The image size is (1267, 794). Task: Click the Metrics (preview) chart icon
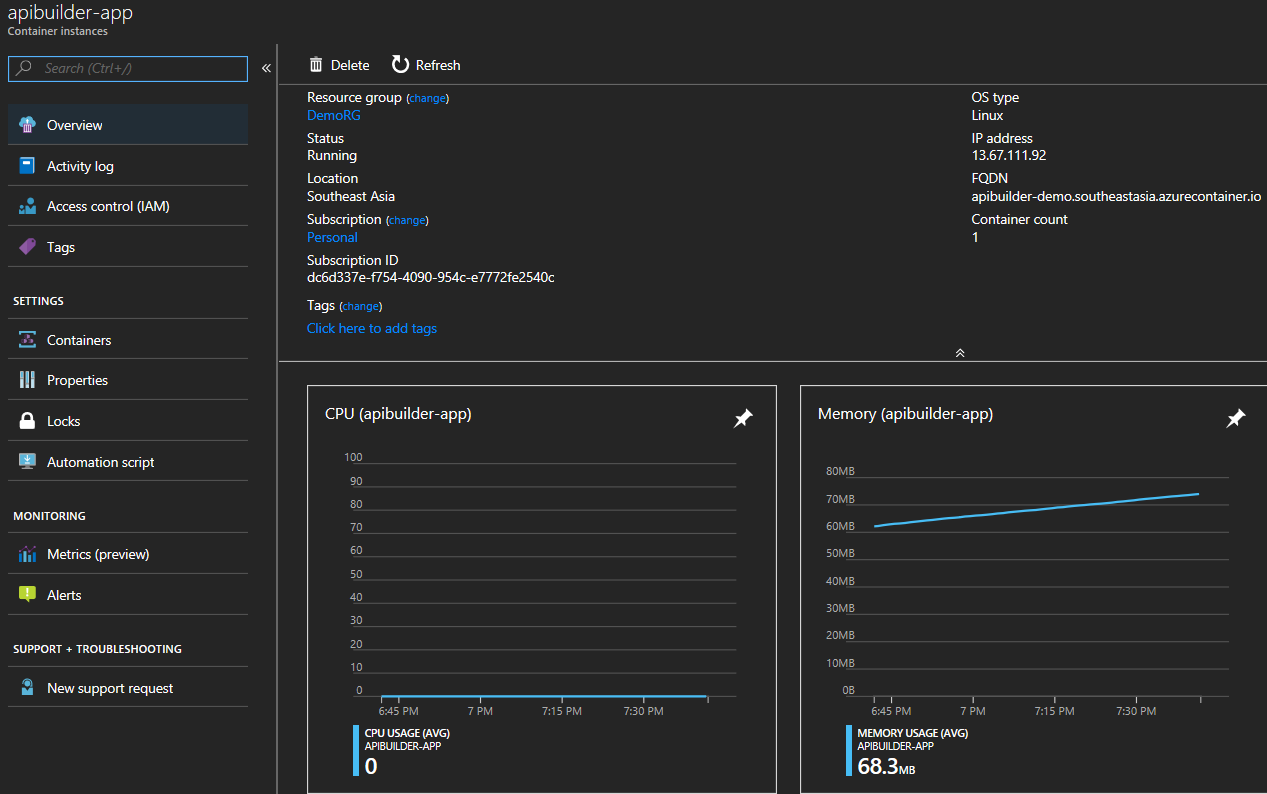(x=27, y=554)
